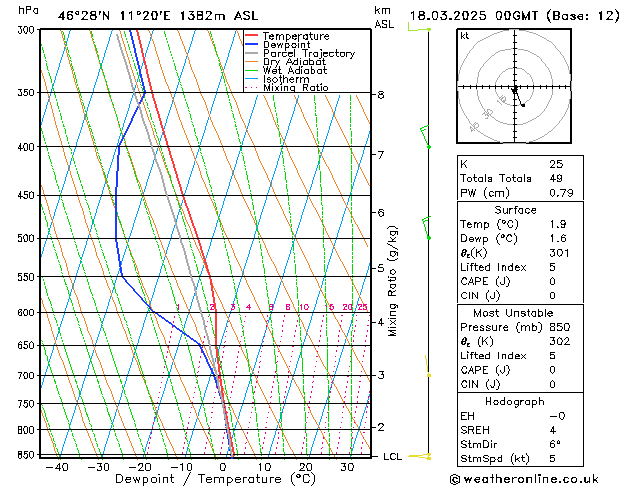Click the '30' temperature axis label
629x486 pixels.
point(347,467)
